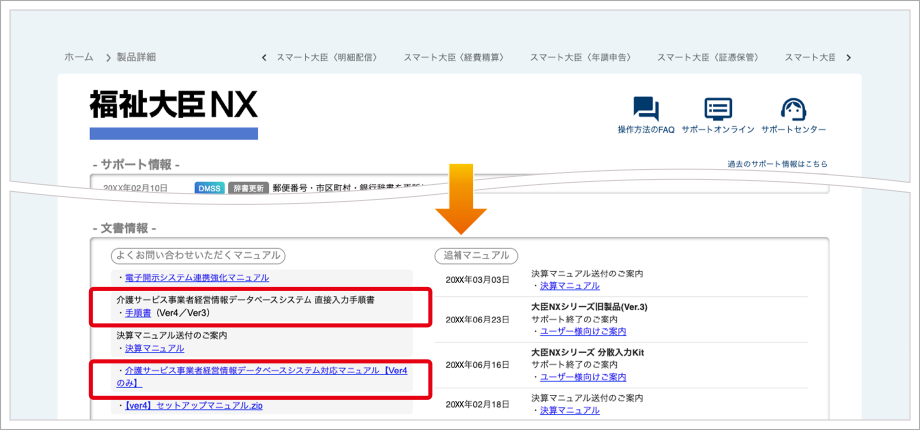Viewport: 920px width, 430px height.
Task: Open スマート大臣〈証憑保管〉 product item
Action: pos(707,57)
